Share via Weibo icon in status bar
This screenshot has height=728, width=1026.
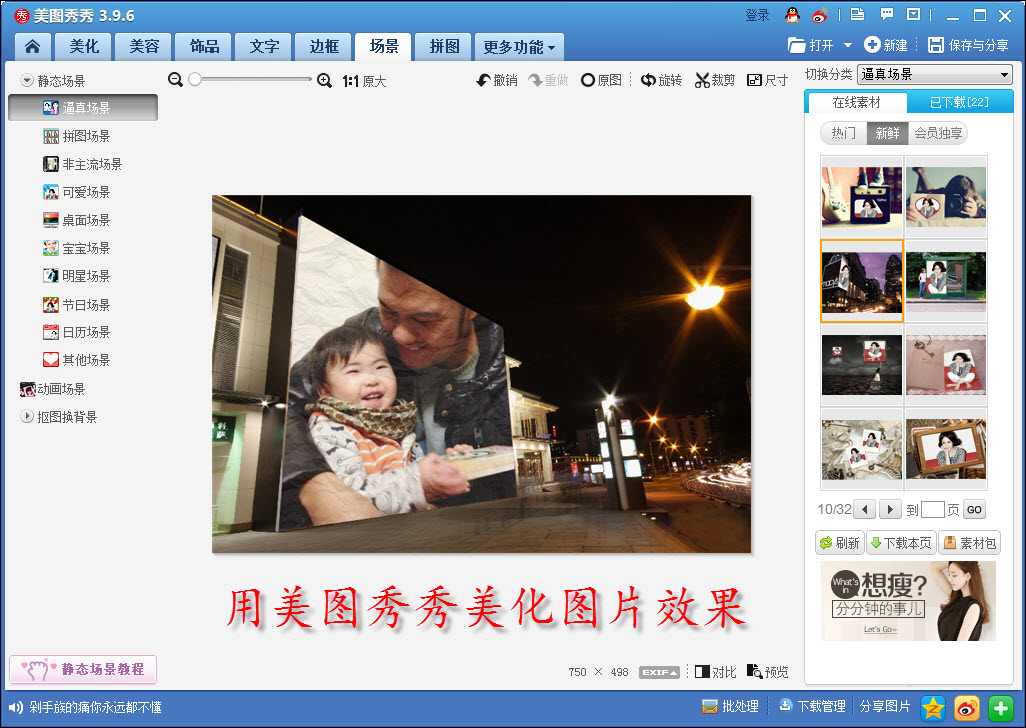coord(966,708)
